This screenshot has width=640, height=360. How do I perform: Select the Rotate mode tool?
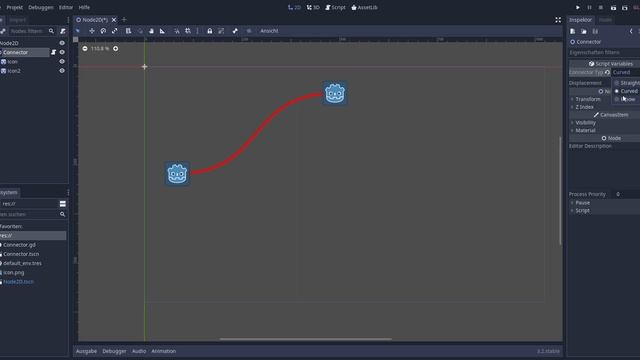tap(103, 31)
